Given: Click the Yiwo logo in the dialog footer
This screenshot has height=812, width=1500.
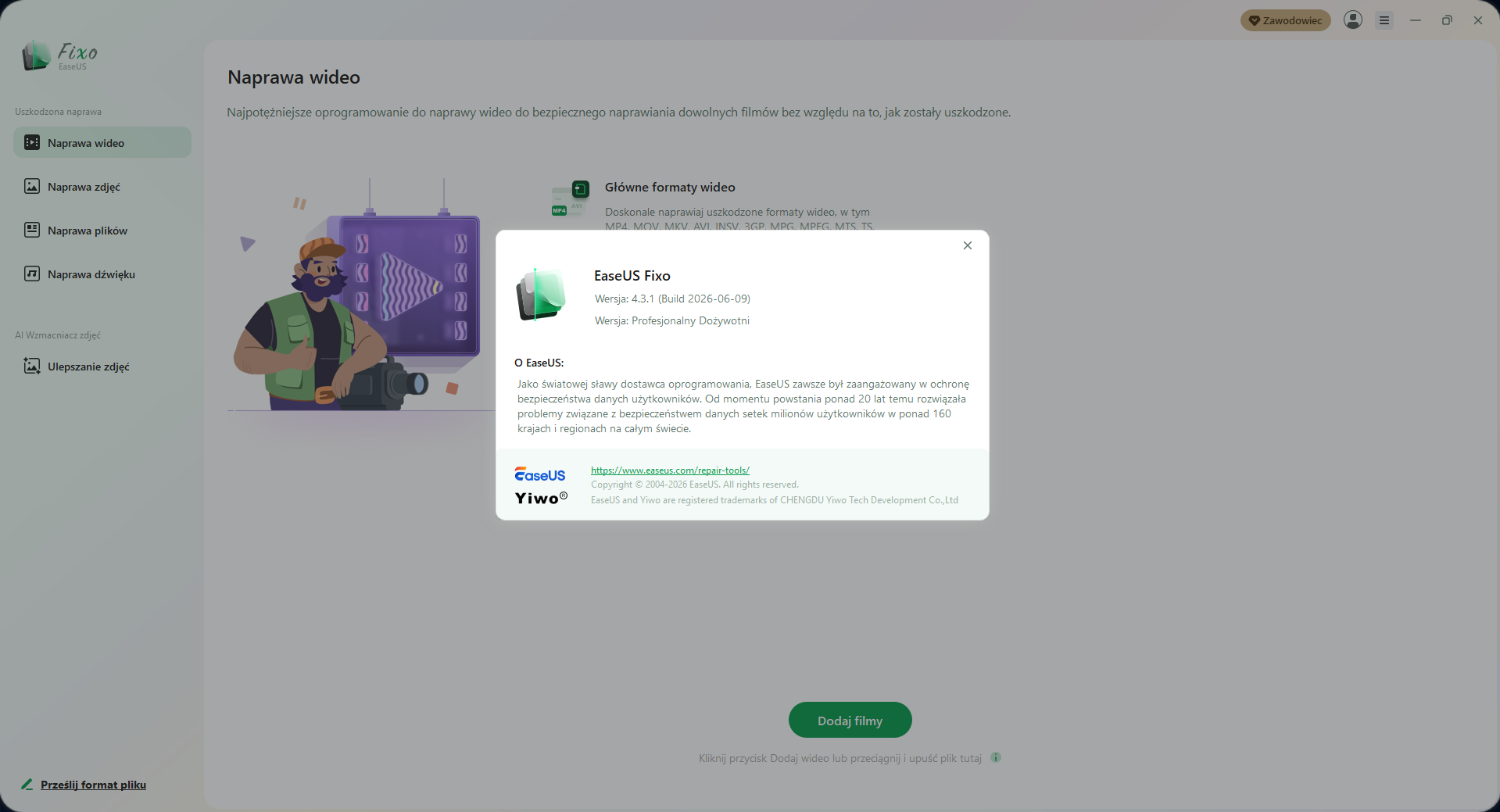Looking at the screenshot, I should 541,498.
